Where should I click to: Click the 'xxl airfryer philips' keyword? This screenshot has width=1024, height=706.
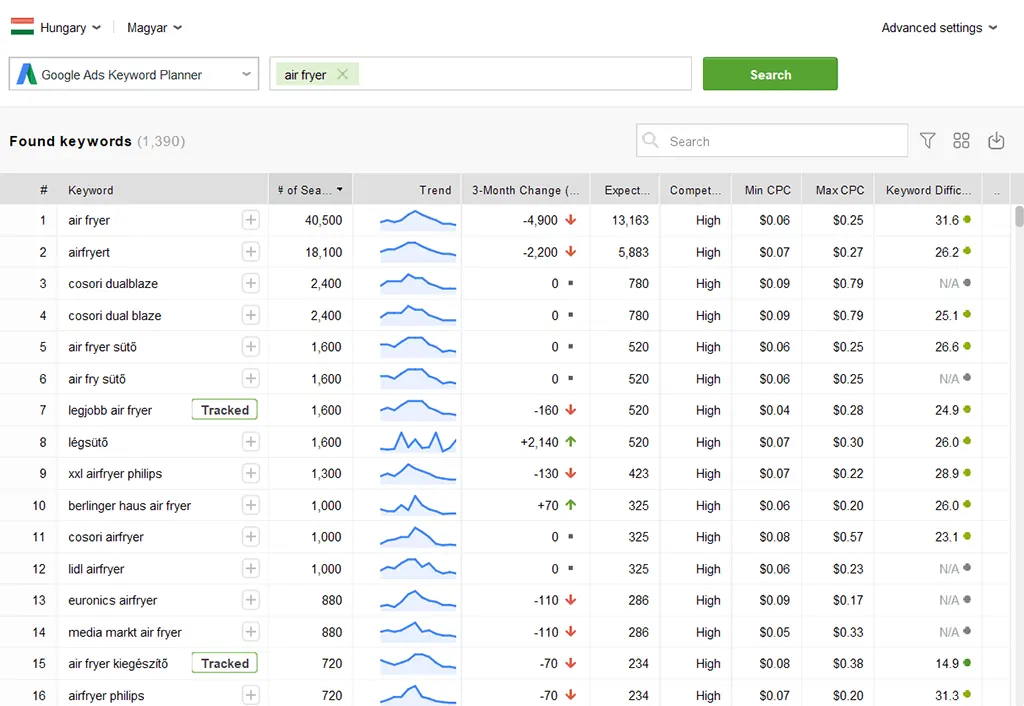click(x=115, y=474)
